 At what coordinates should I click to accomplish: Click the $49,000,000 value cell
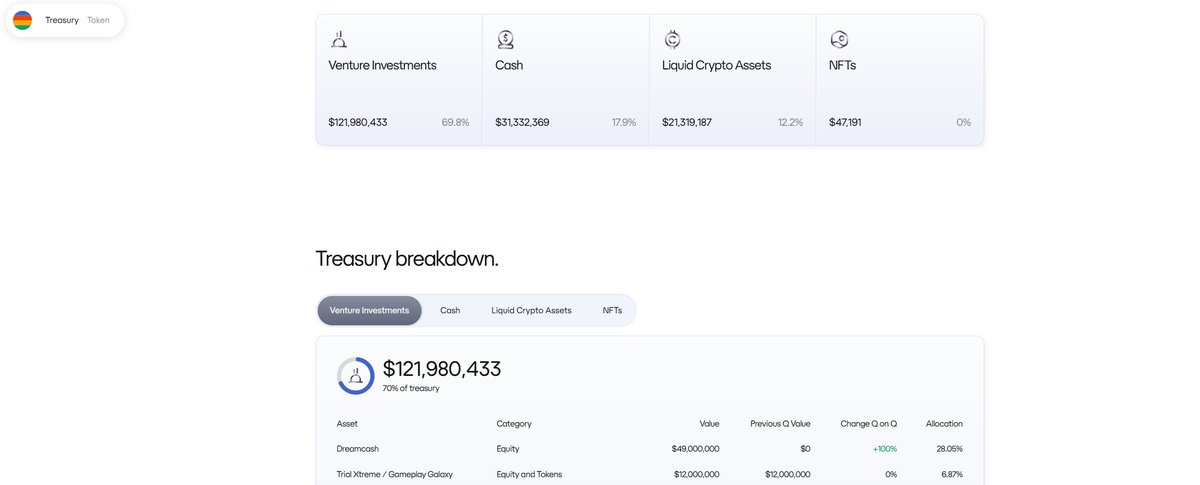tap(695, 449)
